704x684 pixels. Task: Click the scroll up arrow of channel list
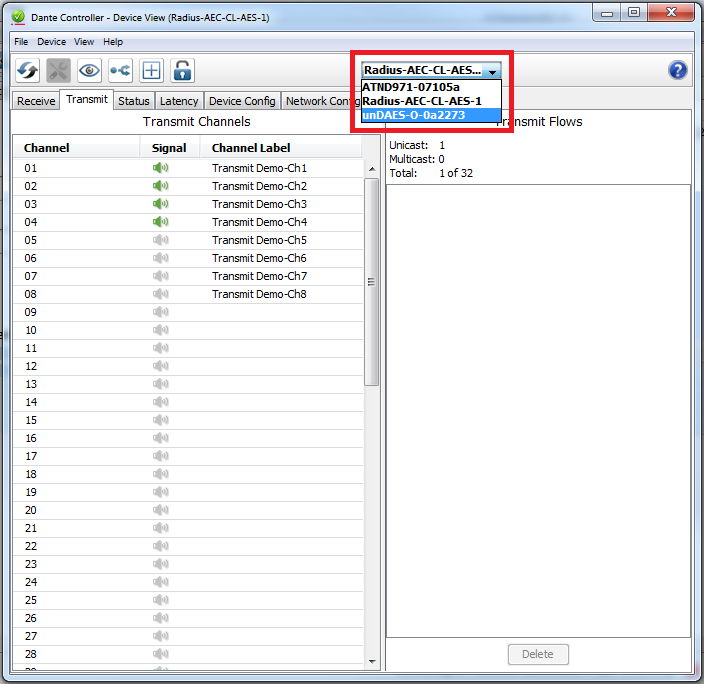[372, 169]
